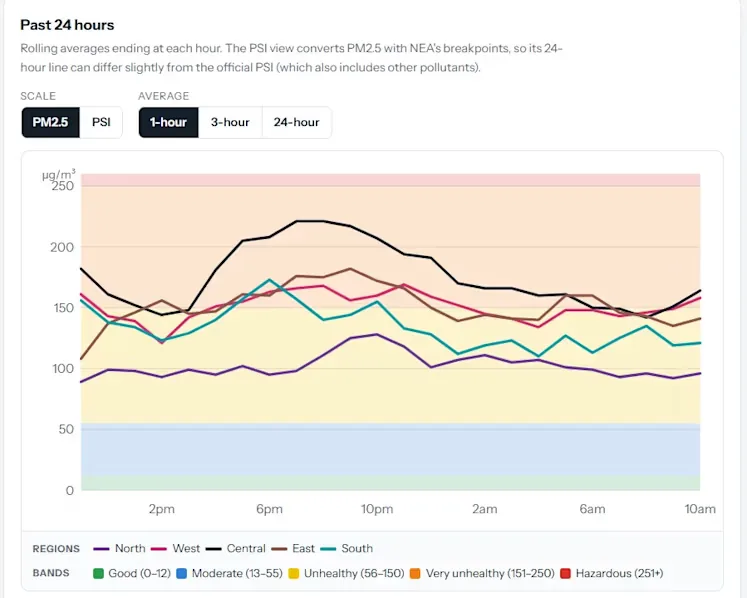747x598 pixels.
Task: Toggle South region in legend
Action: pyautogui.click(x=346, y=548)
